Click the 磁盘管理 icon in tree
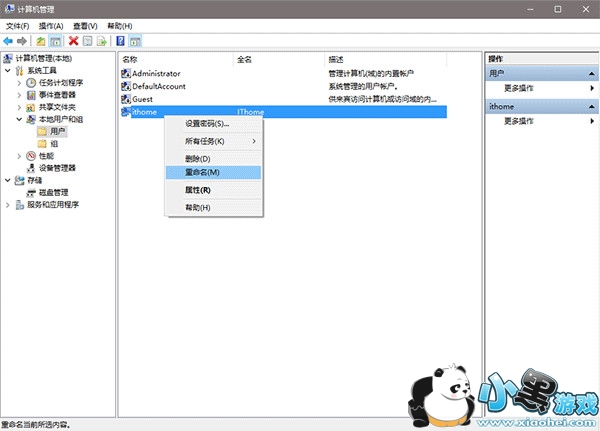Viewport: 600px width, 431px height. click(31, 193)
